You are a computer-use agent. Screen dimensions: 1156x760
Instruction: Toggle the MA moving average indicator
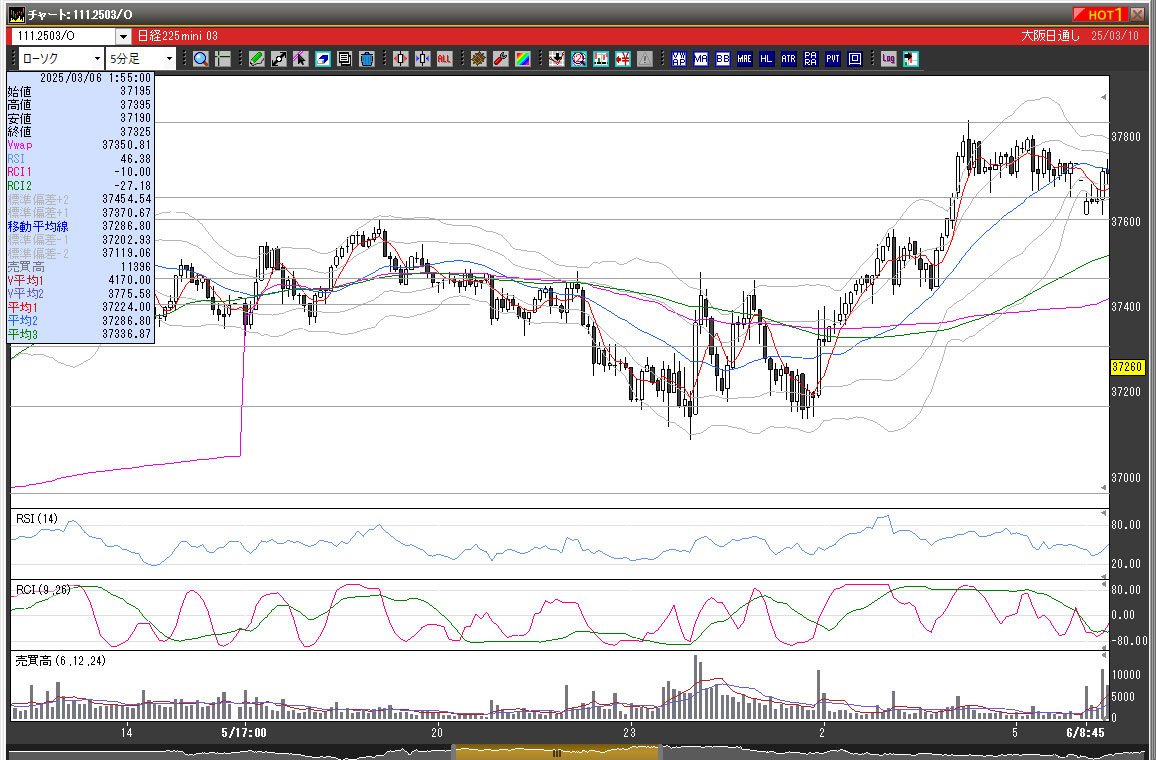click(x=701, y=59)
